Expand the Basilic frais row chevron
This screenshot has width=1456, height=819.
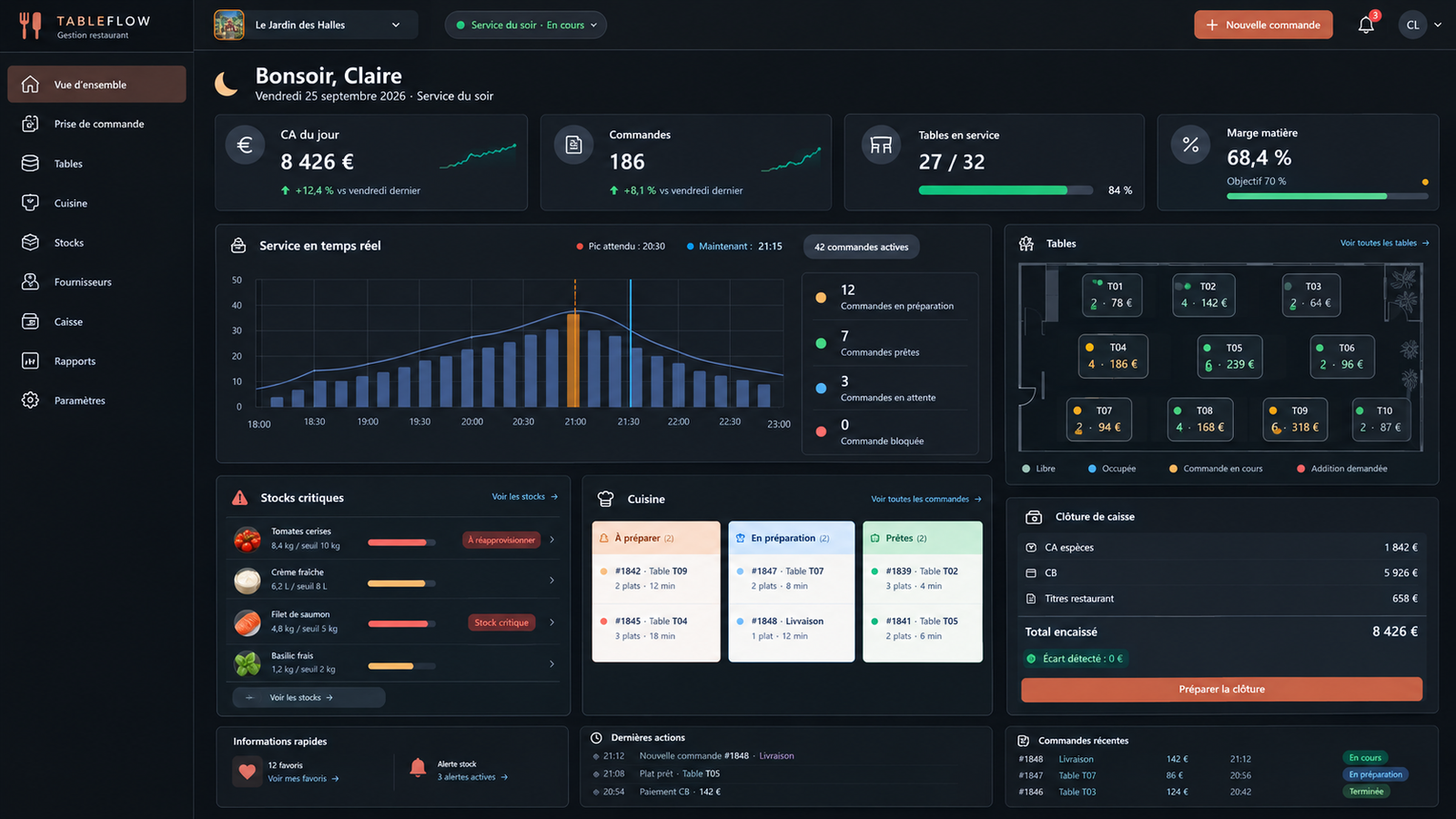coord(552,664)
